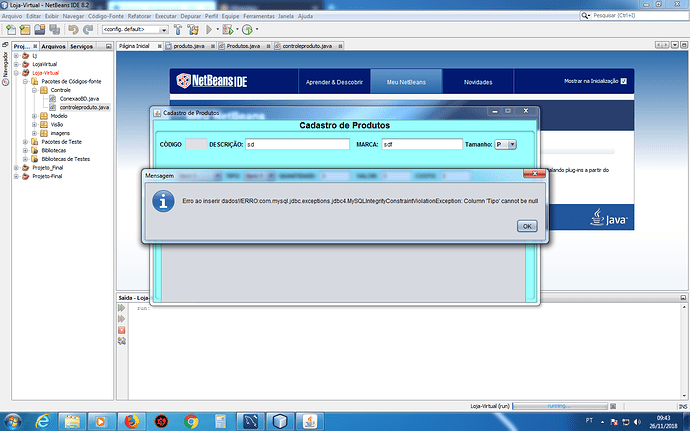The height and width of the screenshot is (431, 690).
Task: Switch to the controleproduto.java editor tab
Action: click(x=307, y=46)
